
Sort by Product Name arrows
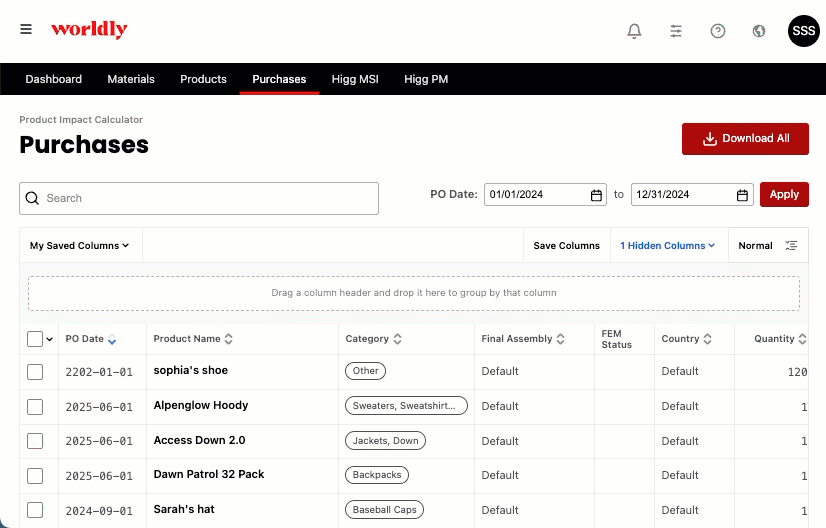pyautogui.click(x=228, y=339)
